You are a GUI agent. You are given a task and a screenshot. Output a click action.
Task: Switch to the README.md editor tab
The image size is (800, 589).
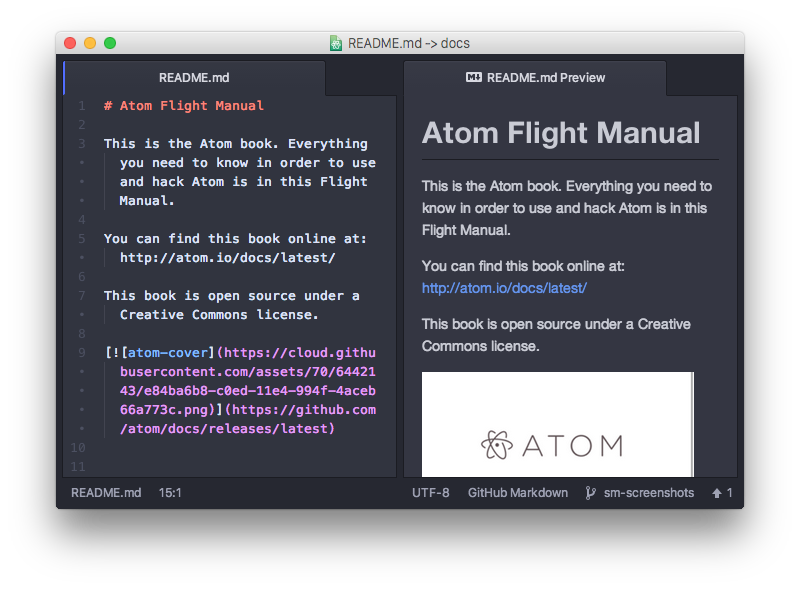click(194, 77)
